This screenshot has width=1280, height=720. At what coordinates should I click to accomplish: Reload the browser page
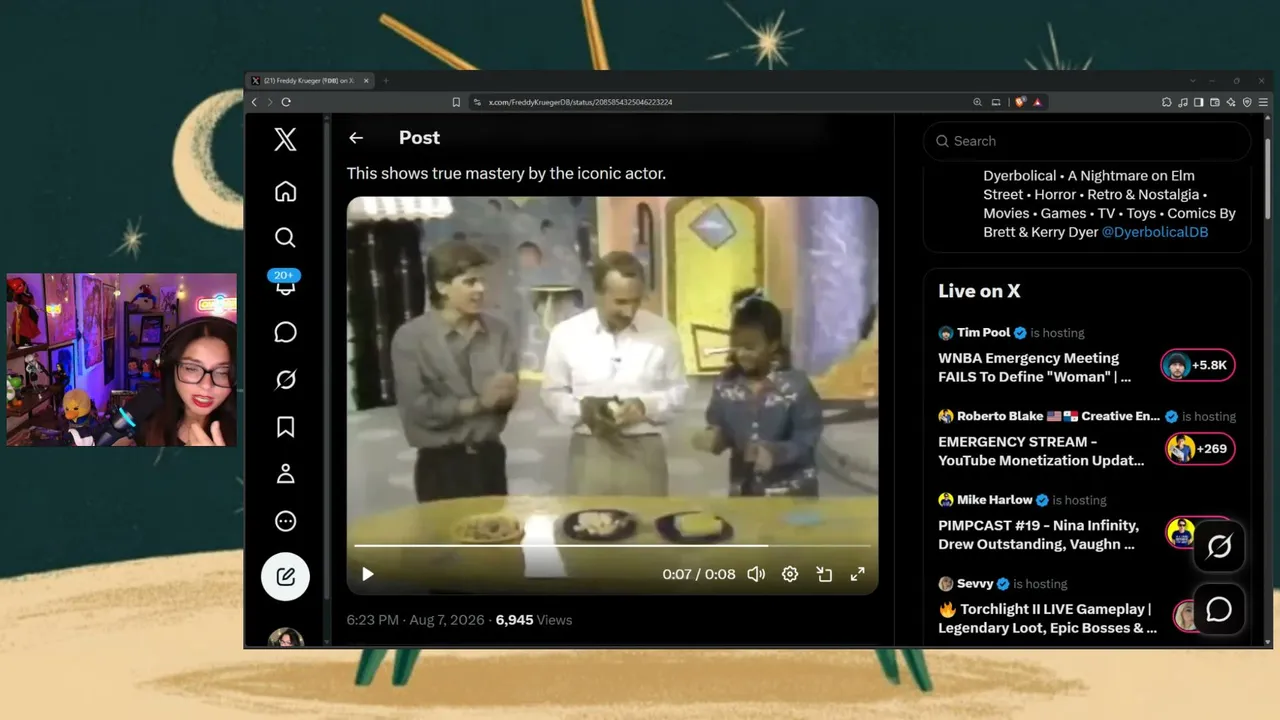[x=286, y=102]
